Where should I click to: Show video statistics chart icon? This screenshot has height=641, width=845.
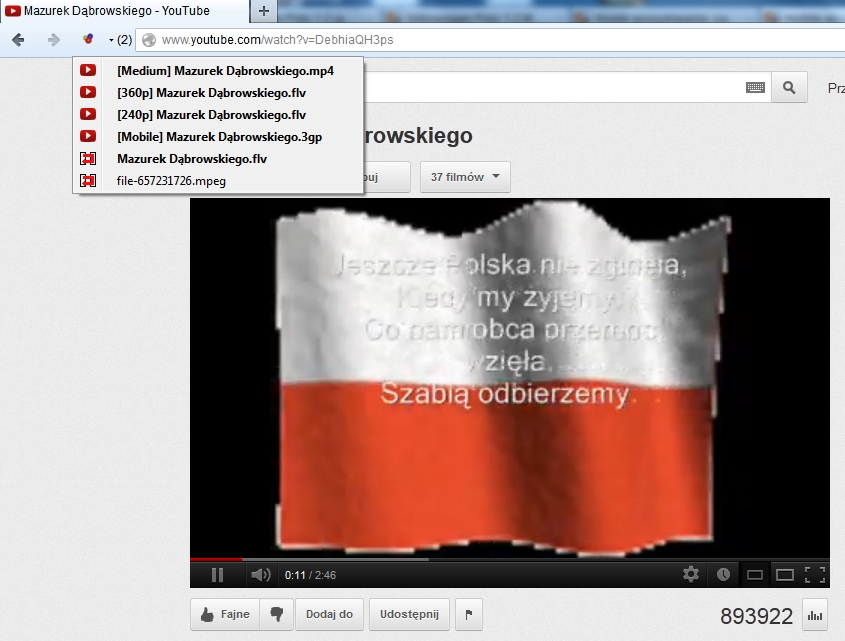coord(815,616)
